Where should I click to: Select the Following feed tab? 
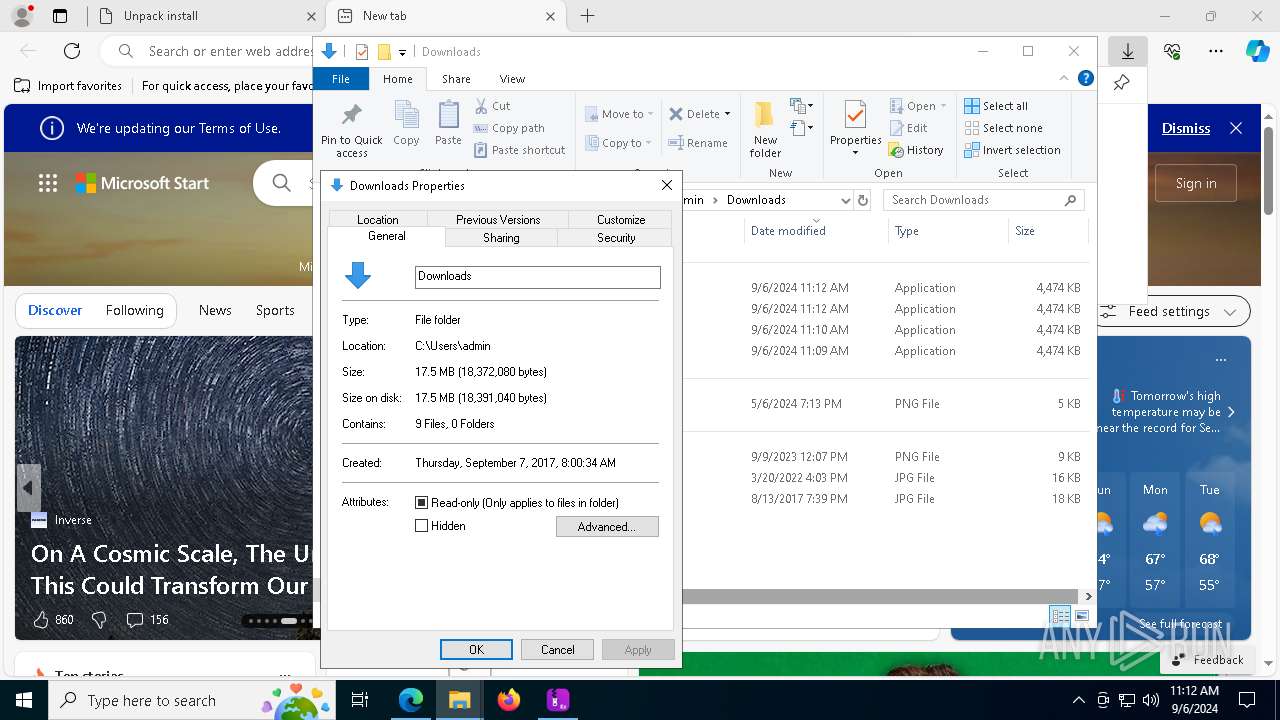(x=134, y=310)
